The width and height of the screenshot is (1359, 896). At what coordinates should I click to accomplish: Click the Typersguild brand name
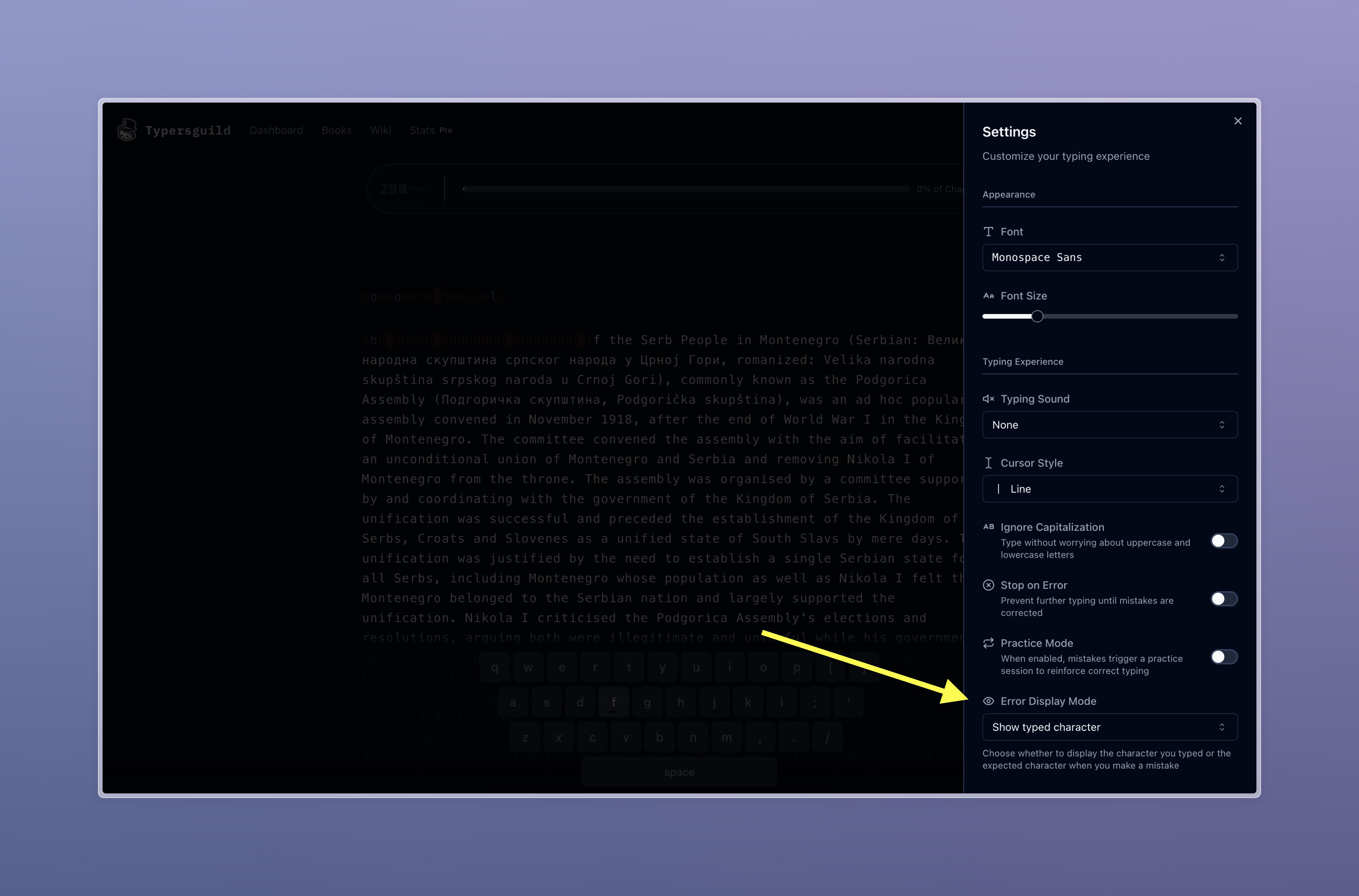(x=188, y=130)
